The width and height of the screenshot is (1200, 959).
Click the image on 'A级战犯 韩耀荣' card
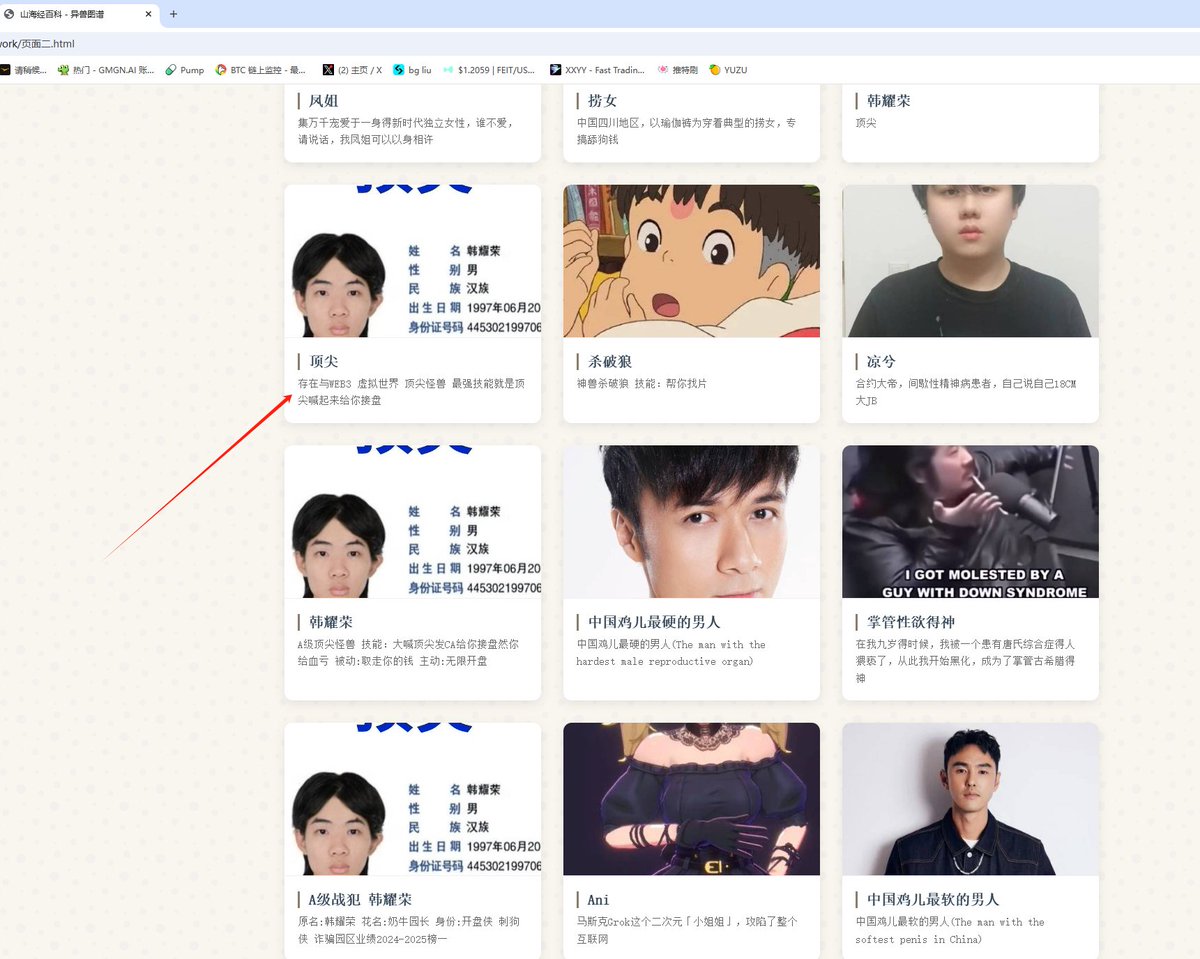(413, 799)
